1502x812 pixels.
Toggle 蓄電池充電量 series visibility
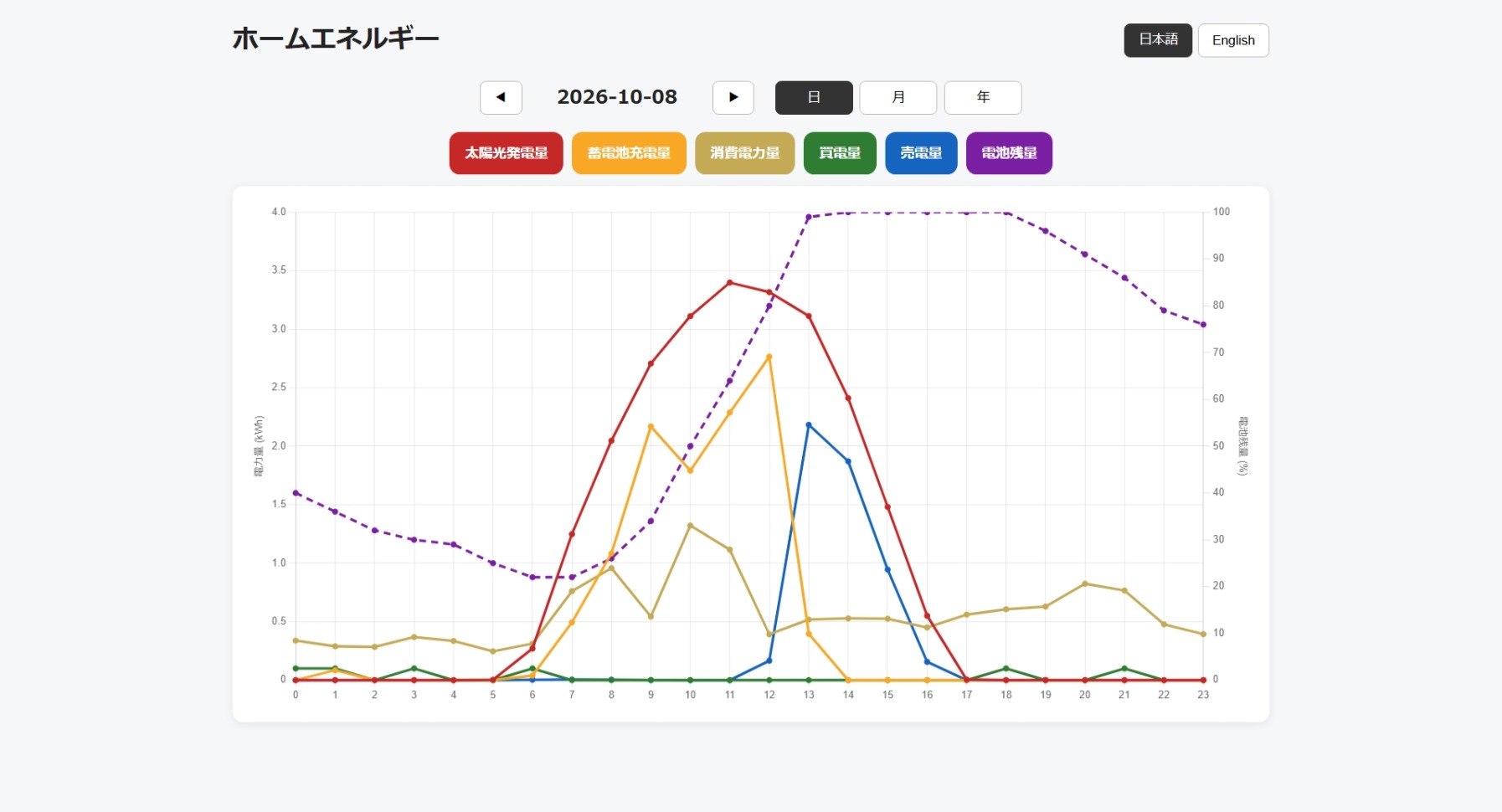click(x=629, y=153)
